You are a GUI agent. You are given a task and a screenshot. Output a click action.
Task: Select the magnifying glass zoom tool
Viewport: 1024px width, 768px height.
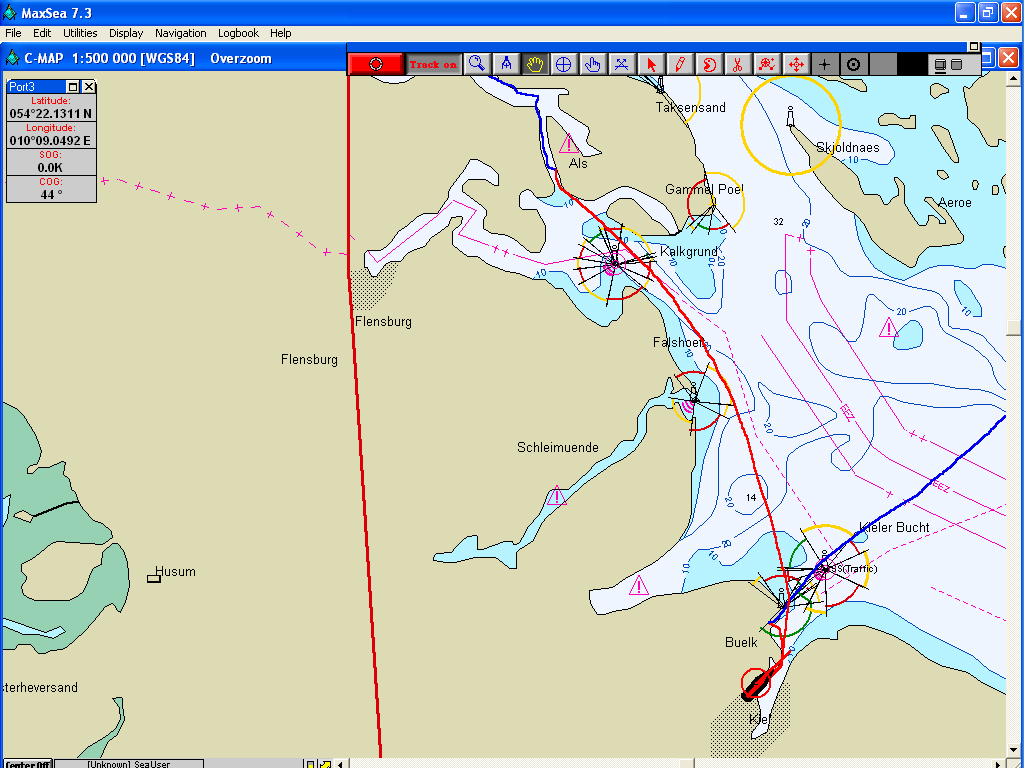tap(477, 64)
